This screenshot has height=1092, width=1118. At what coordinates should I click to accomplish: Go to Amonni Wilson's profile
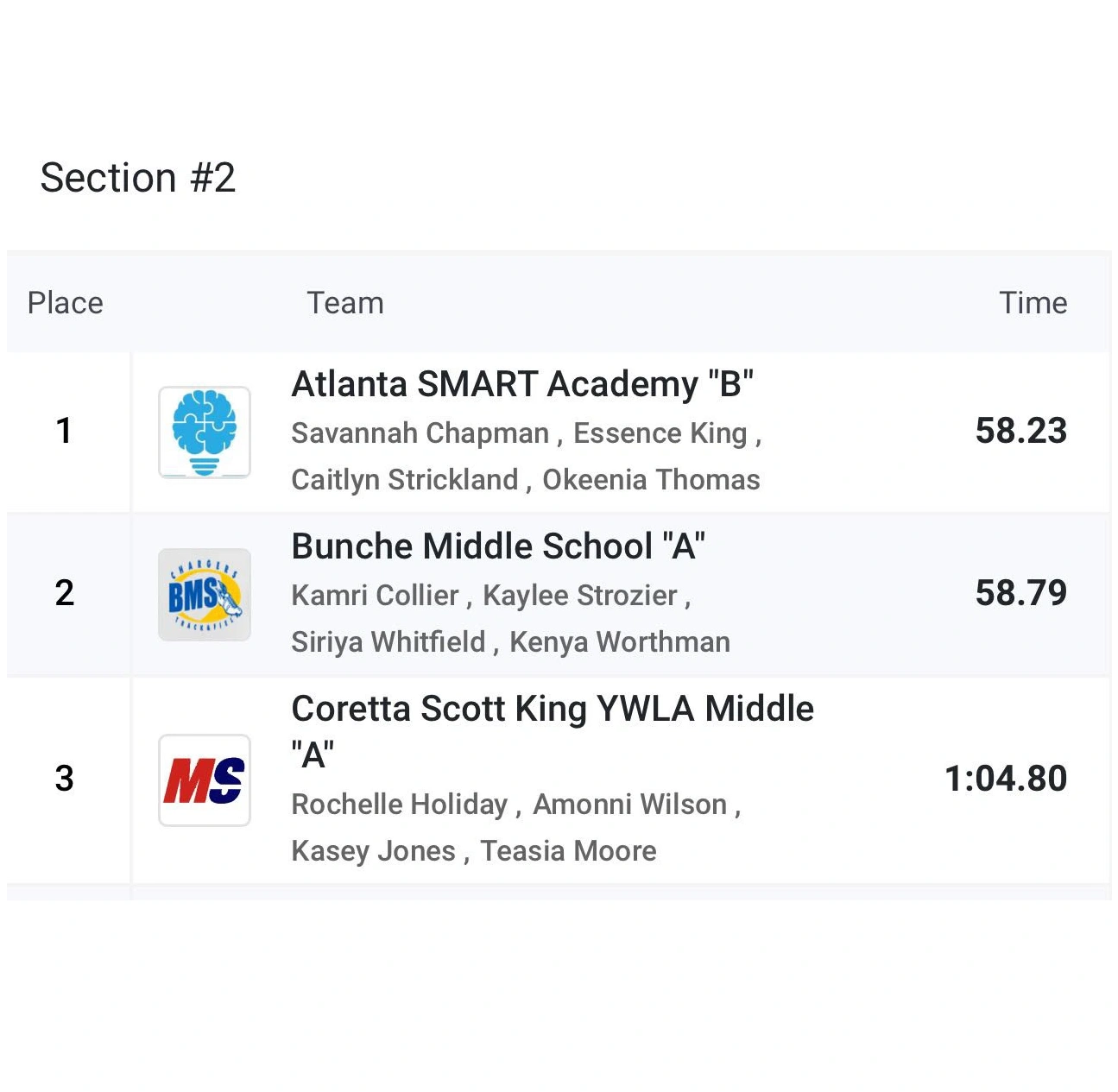pos(630,805)
